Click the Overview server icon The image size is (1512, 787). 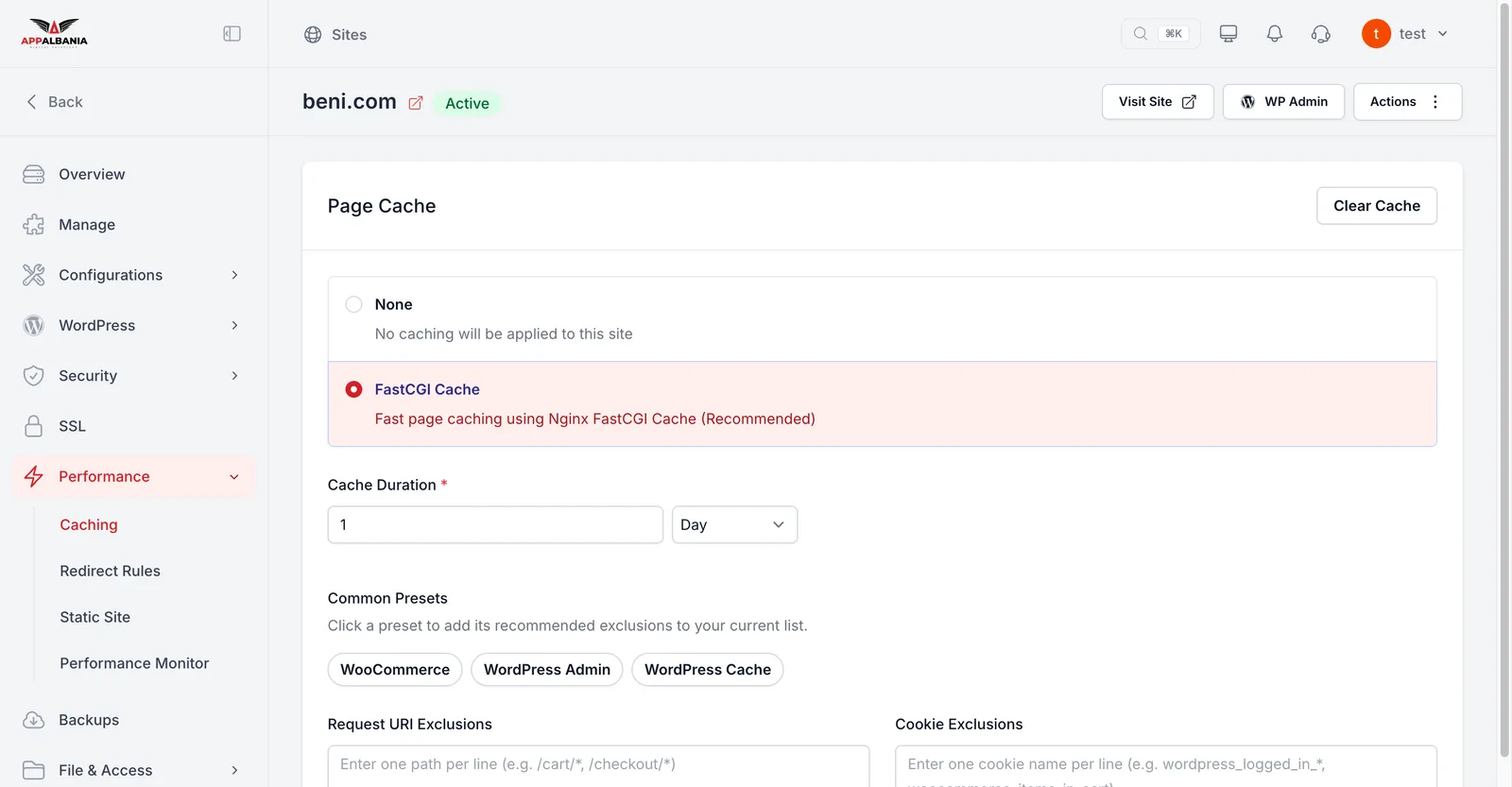pyautogui.click(x=34, y=175)
